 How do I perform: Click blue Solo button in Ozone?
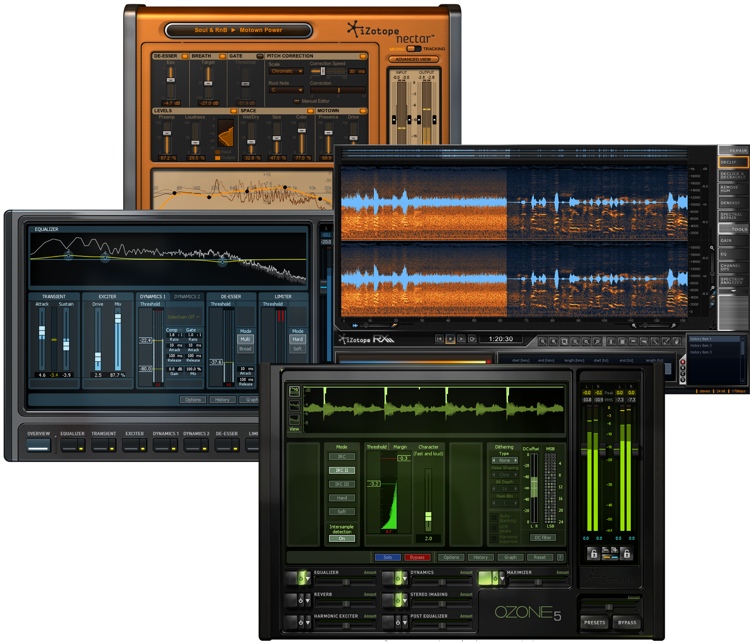pyautogui.click(x=387, y=557)
